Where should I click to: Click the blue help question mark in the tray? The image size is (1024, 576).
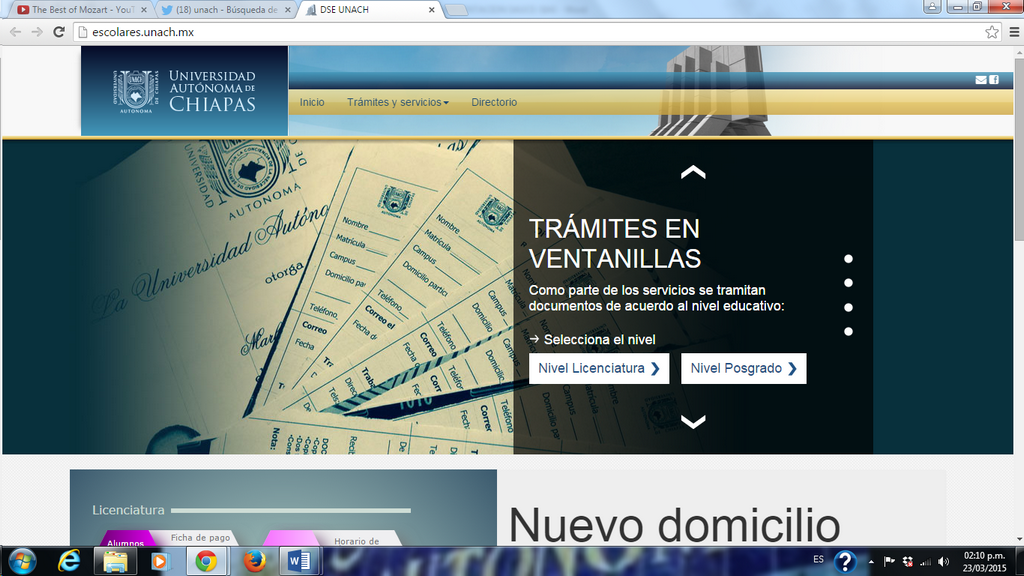pos(845,562)
